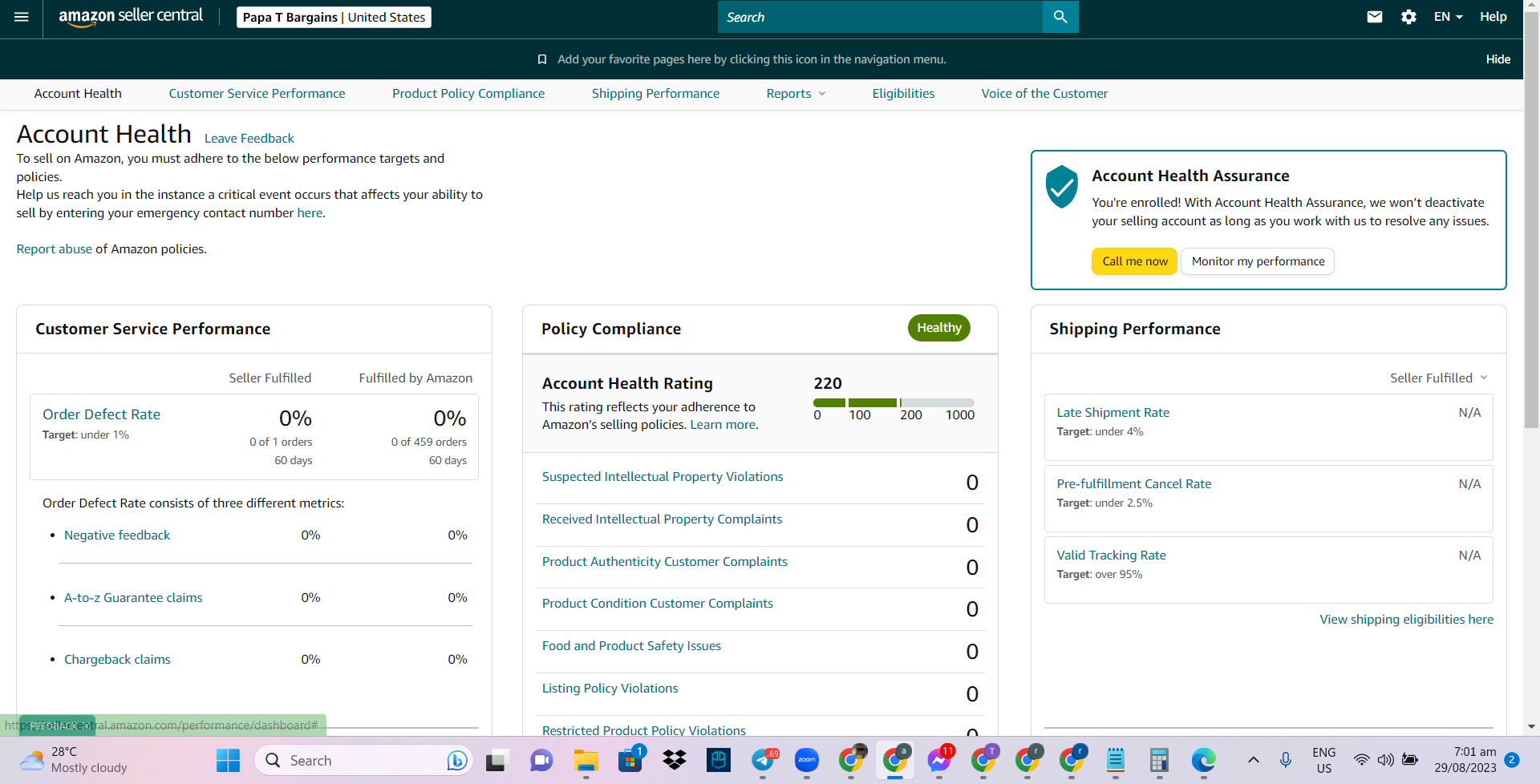Click the Call me now button
This screenshot has height=784, width=1540.
[x=1134, y=261]
